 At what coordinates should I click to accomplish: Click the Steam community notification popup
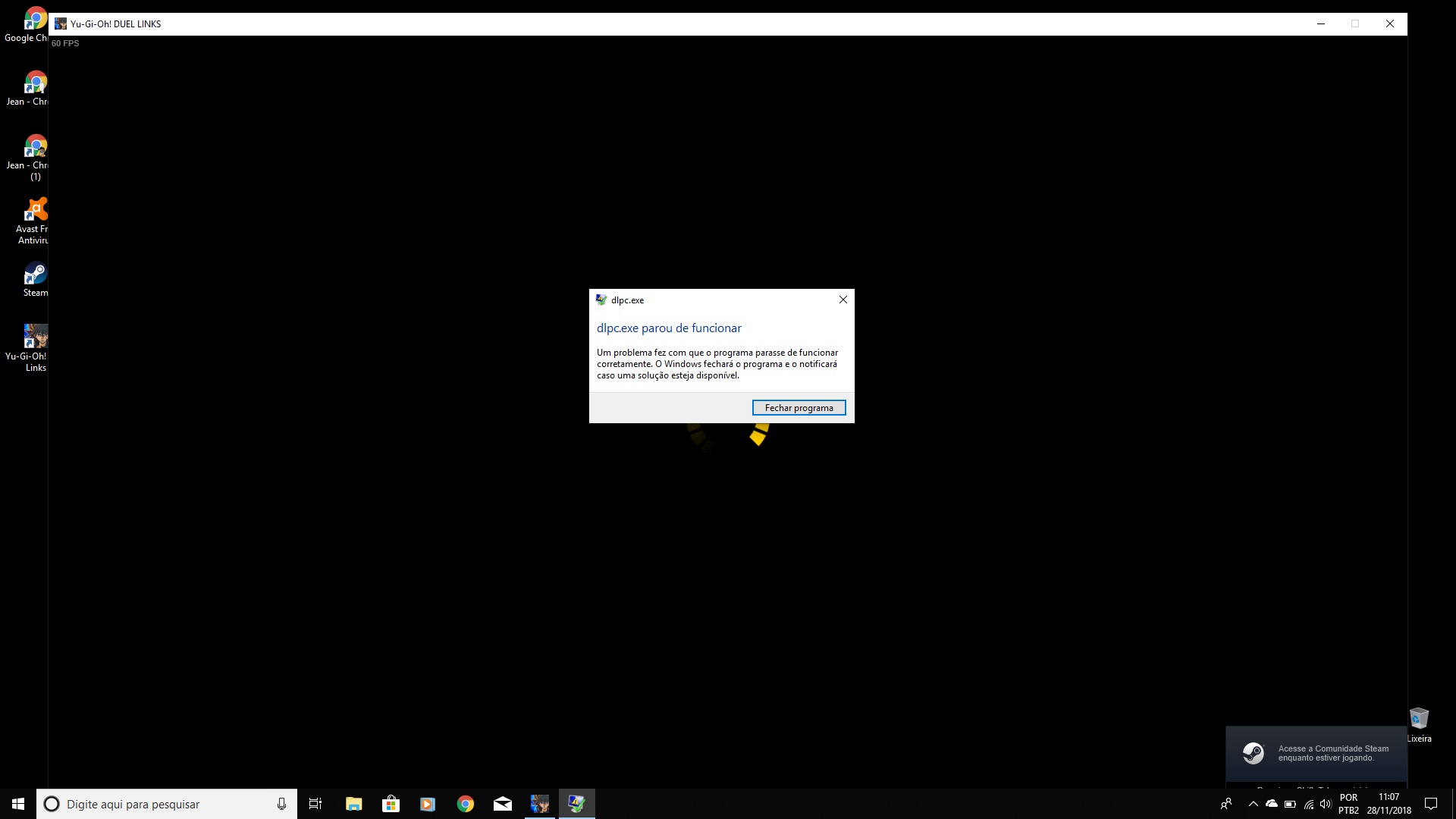click(1316, 754)
